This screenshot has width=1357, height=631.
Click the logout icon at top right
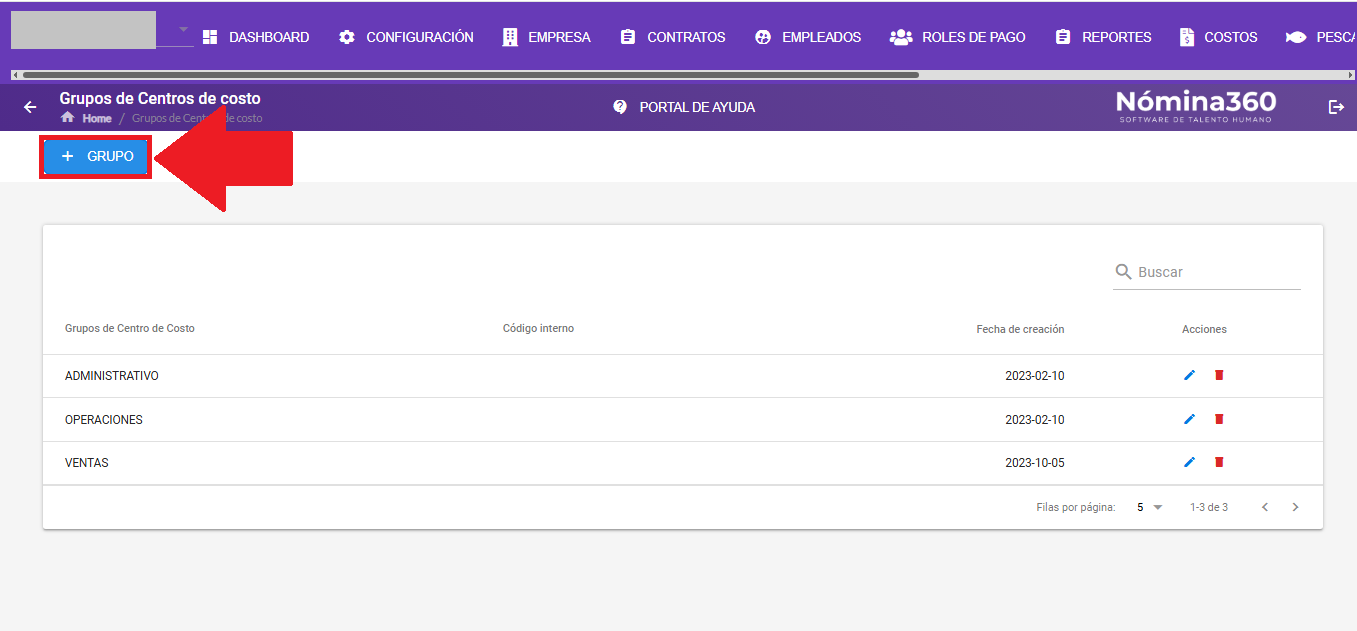tap(1336, 107)
